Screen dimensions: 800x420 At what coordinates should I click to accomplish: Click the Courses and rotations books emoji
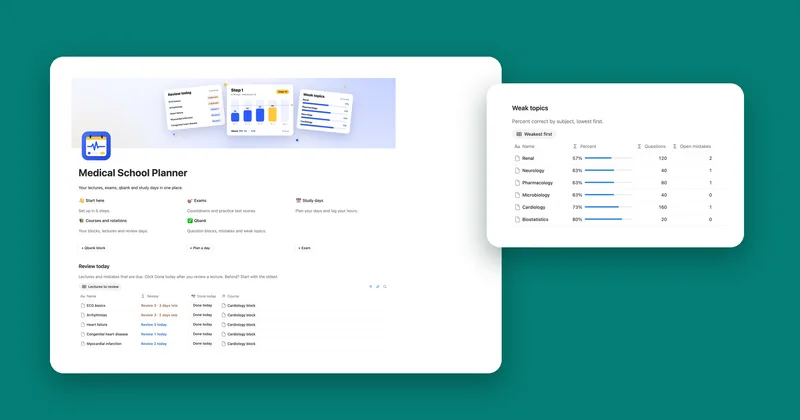click(81, 220)
